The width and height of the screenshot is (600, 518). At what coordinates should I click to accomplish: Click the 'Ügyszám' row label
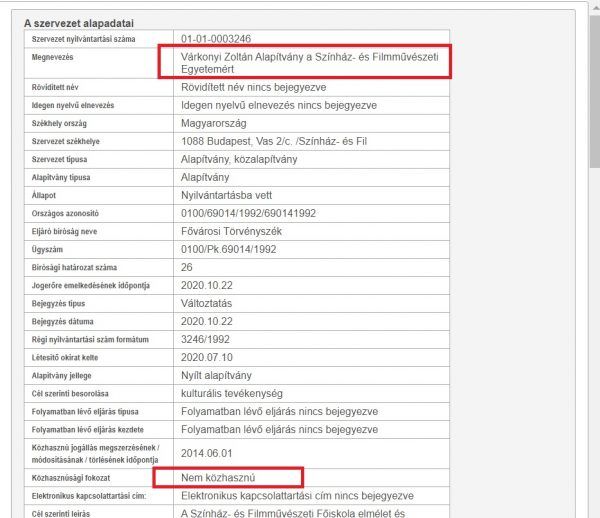point(47,249)
